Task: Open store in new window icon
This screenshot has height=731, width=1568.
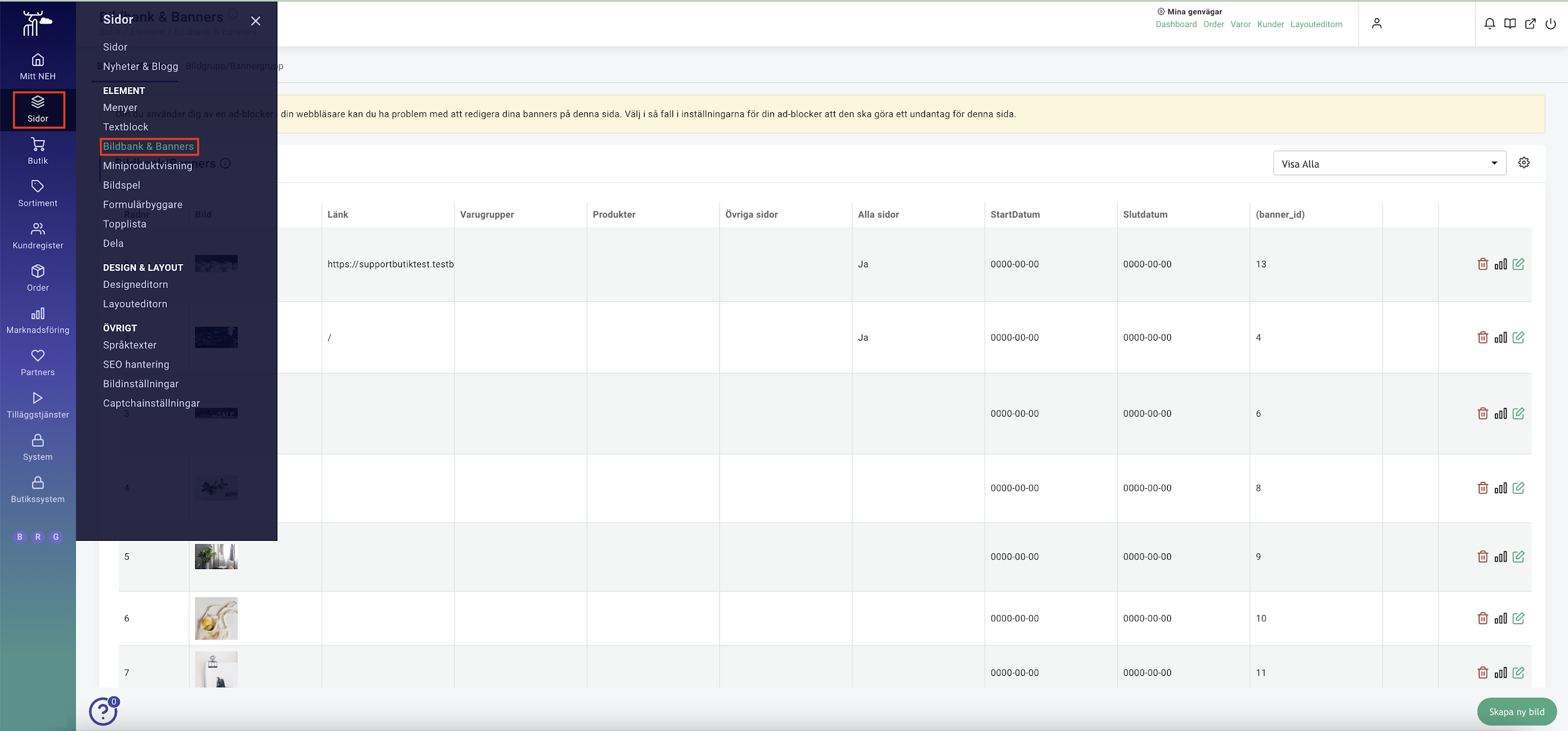Action: point(1530,24)
